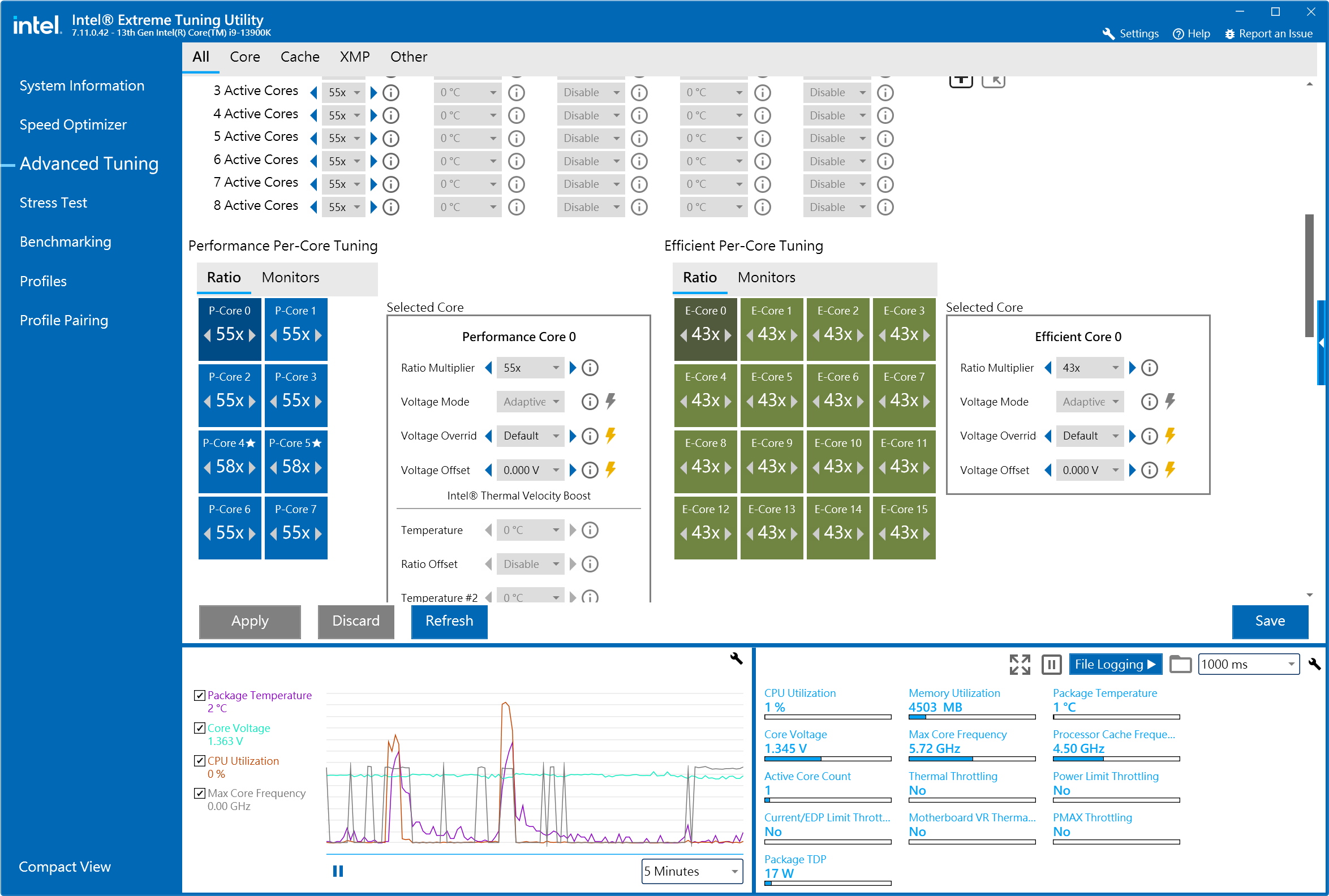
Task: Open 4 Active Cores ratio dropdown
Action: click(343, 115)
